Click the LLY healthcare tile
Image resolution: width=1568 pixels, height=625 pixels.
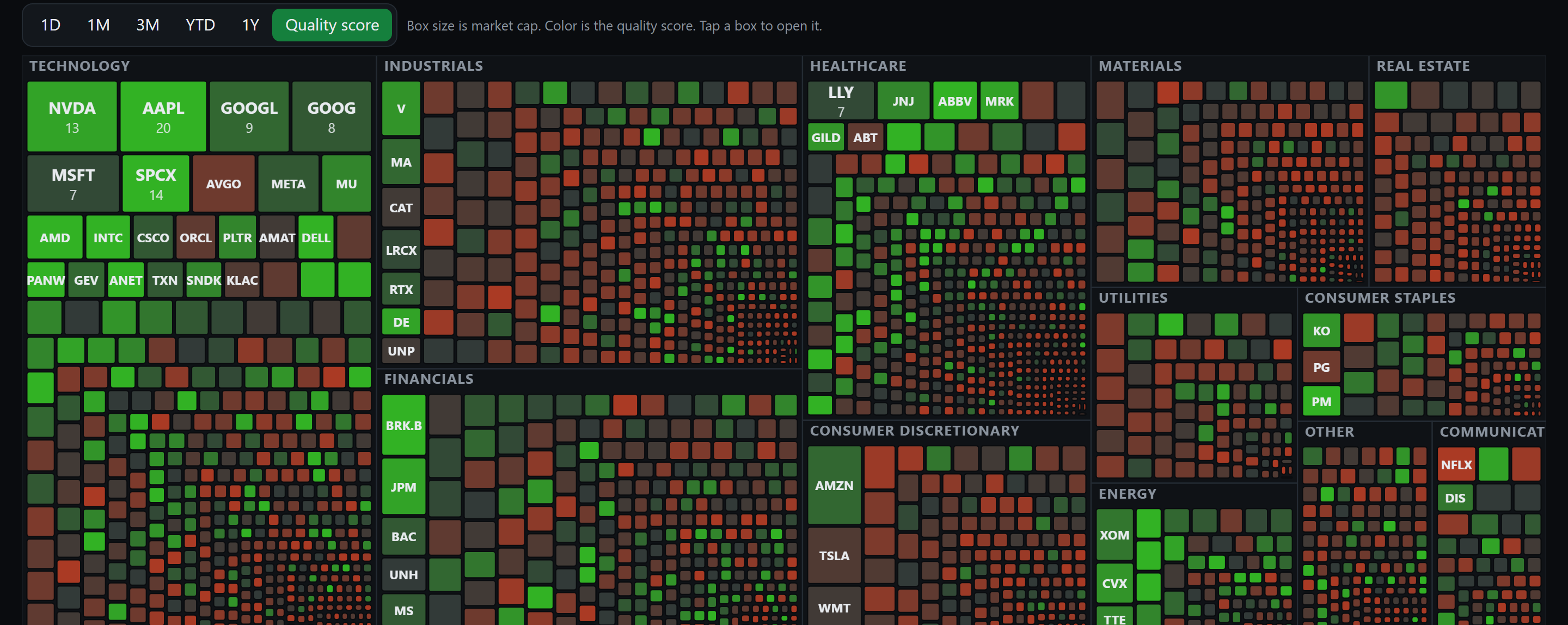coord(841,100)
